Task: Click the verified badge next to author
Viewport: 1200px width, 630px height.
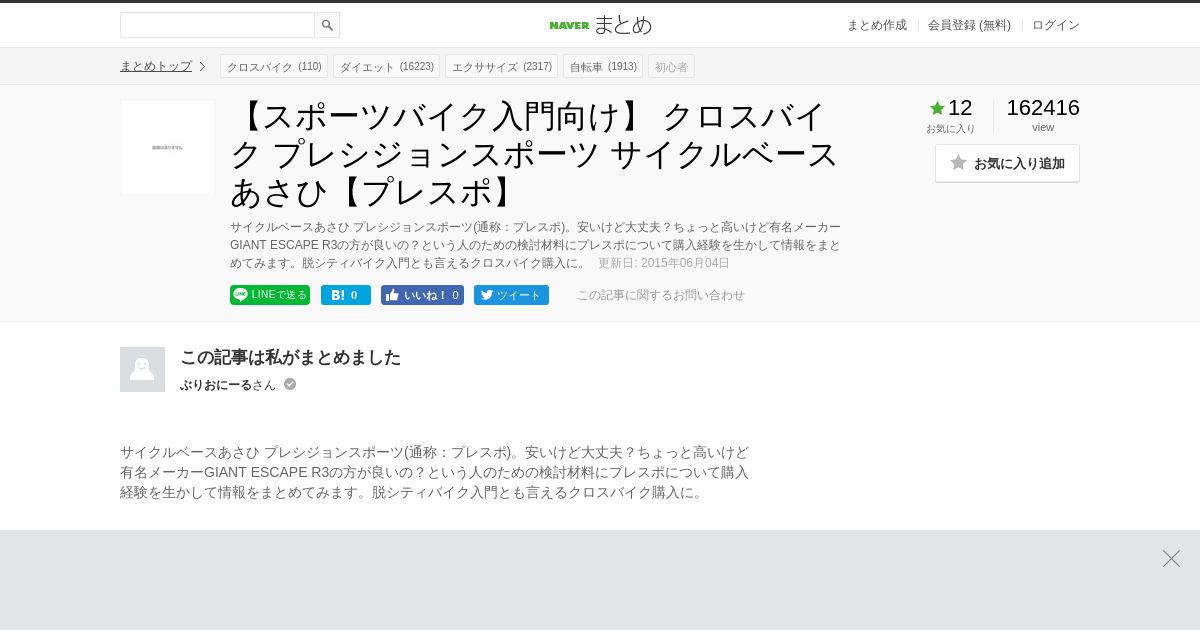Action: (290, 384)
